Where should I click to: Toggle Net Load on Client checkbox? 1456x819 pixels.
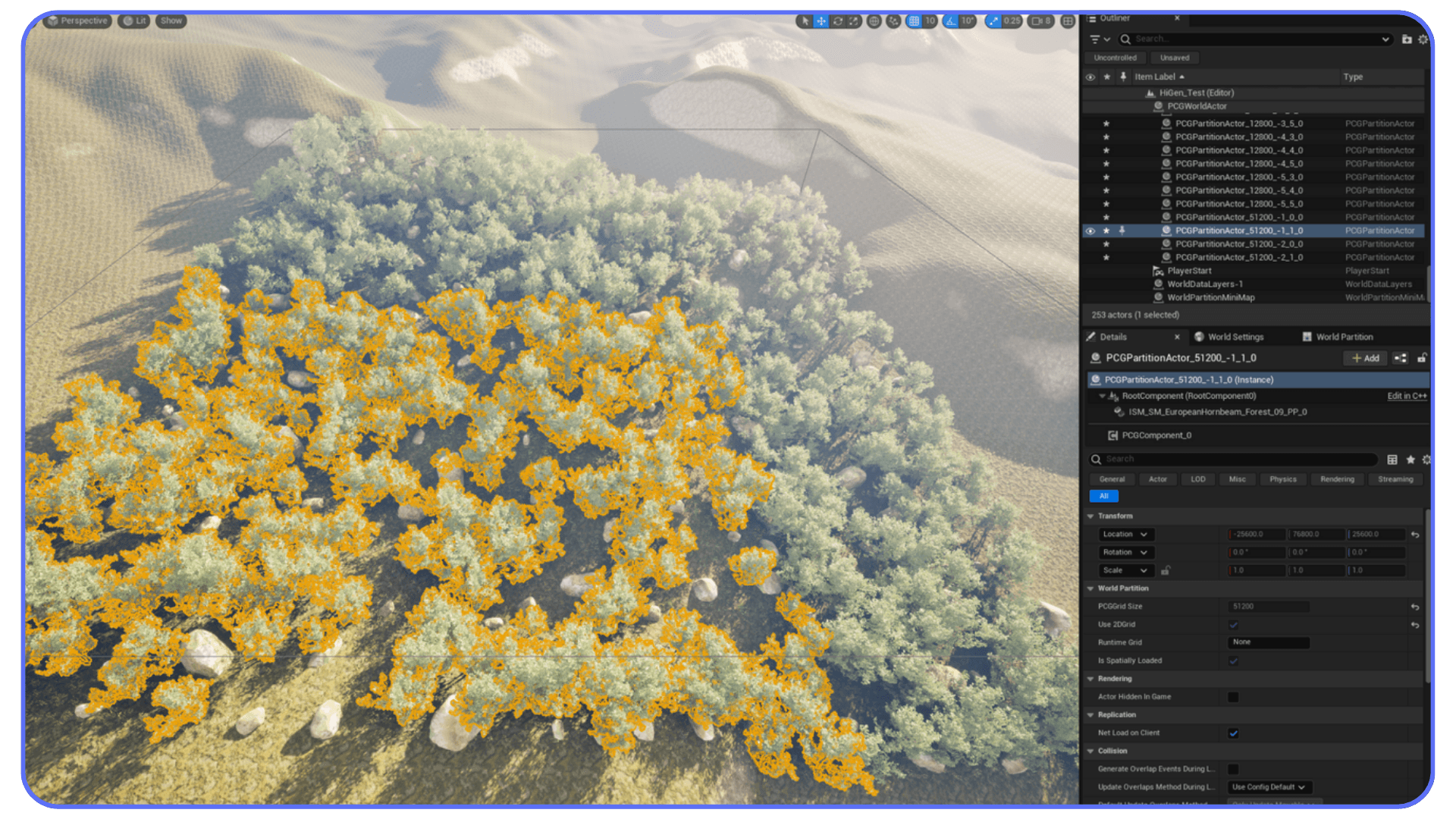click(x=1233, y=733)
